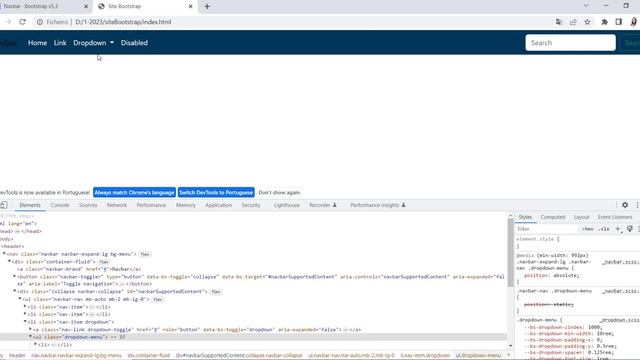The height and width of the screenshot is (360, 640).
Task: Close the Site Bootstrap tab
Action: (190, 6)
